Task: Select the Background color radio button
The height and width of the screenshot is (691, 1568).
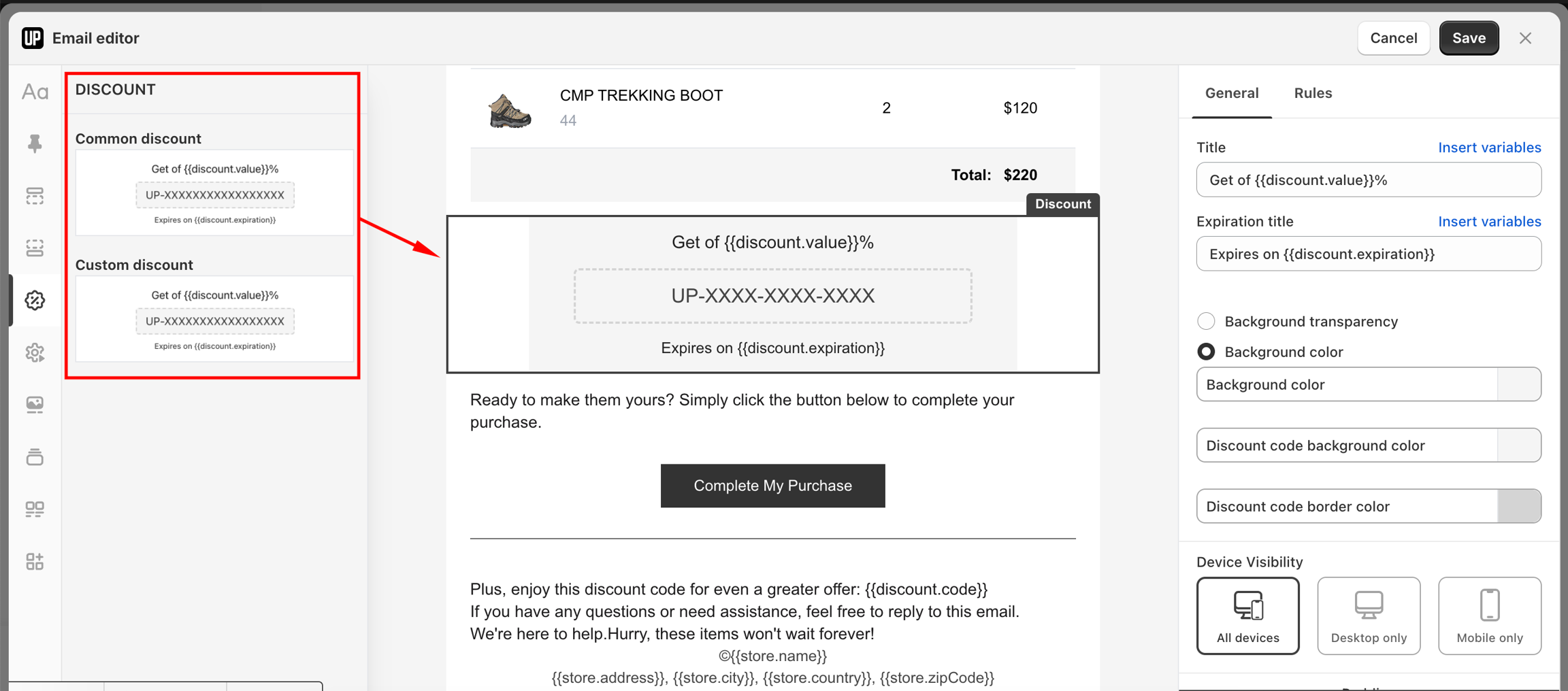Action: [x=1206, y=352]
